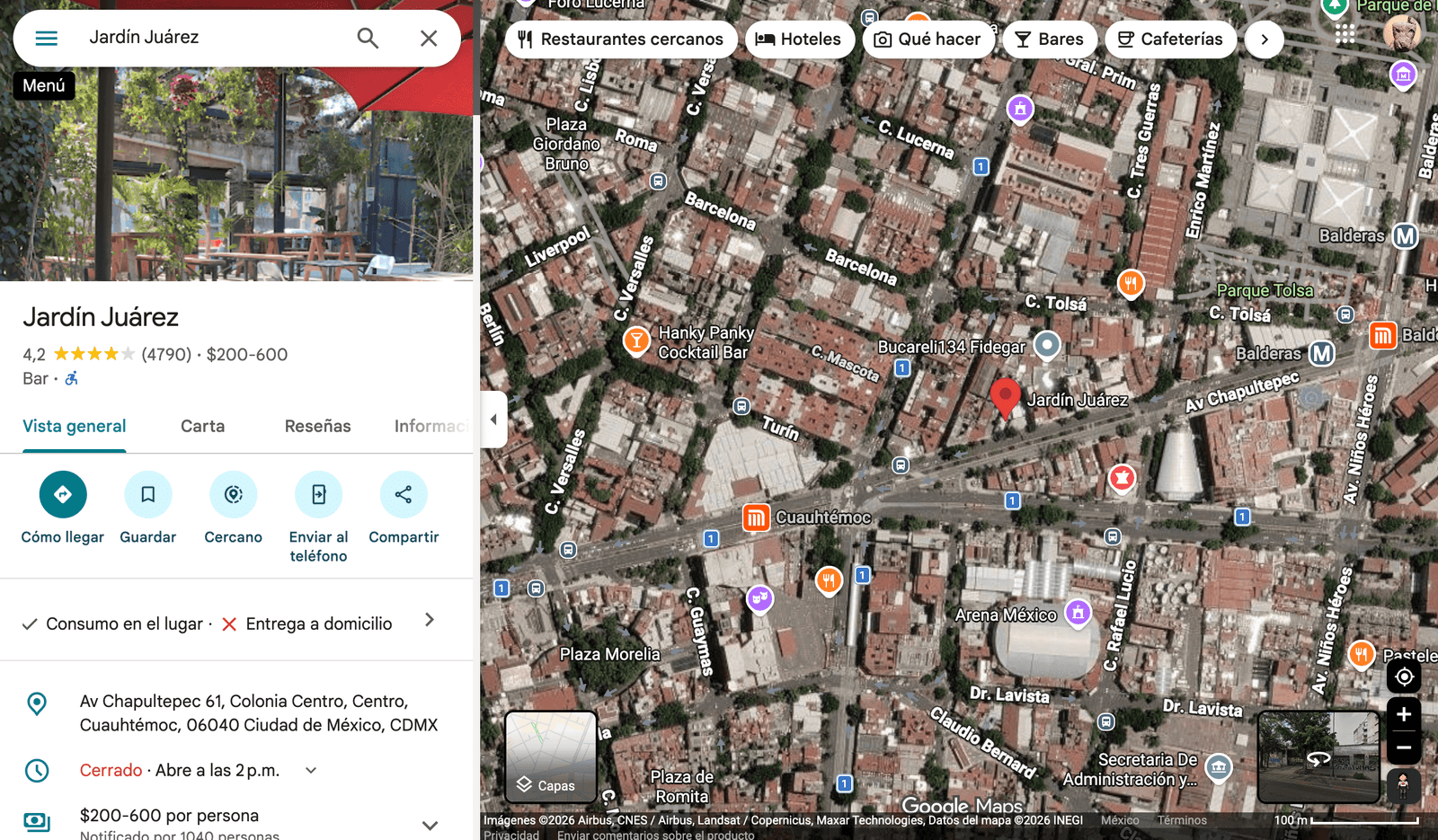Open the Reseñas tab
1438x840 pixels.
(x=318, y=427)
